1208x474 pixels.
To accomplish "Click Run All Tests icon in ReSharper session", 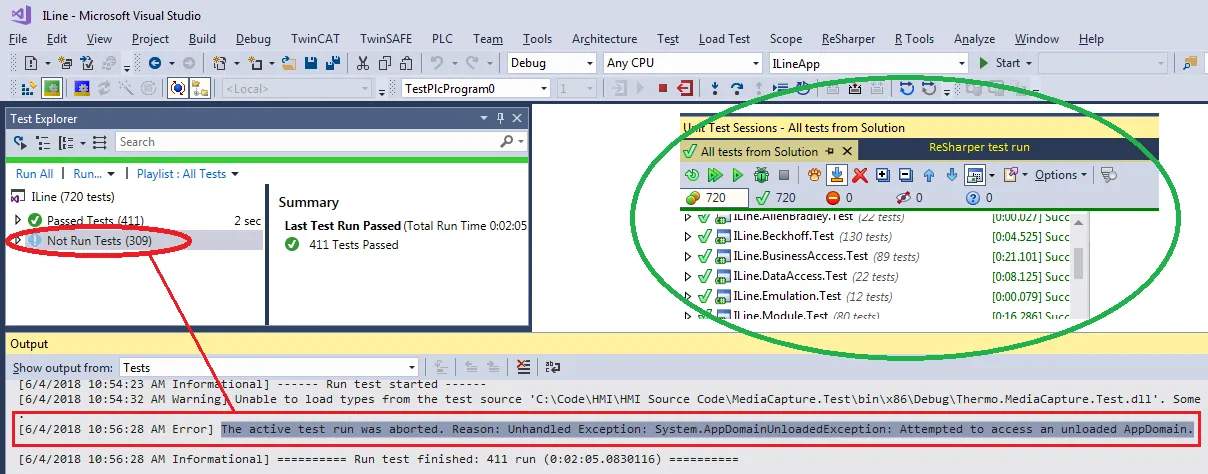I will tap(715, 175).
